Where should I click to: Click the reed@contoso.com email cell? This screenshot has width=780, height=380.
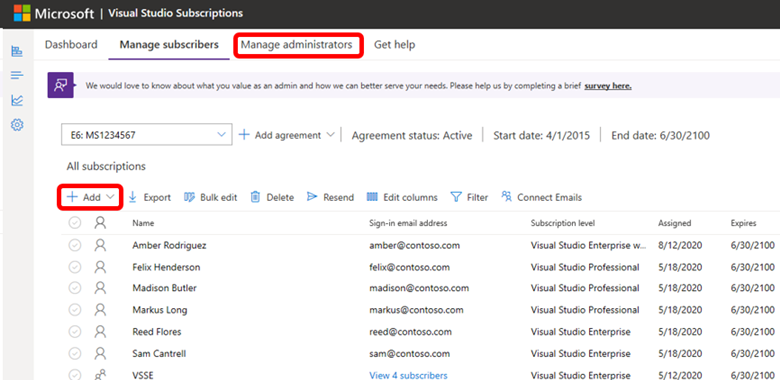click(x=410, y=332)
